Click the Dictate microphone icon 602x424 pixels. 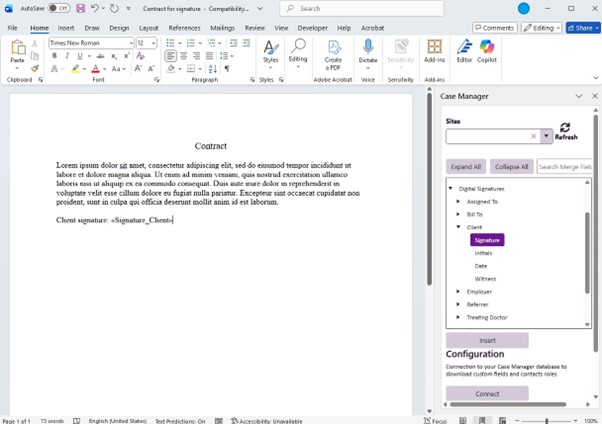368,47
